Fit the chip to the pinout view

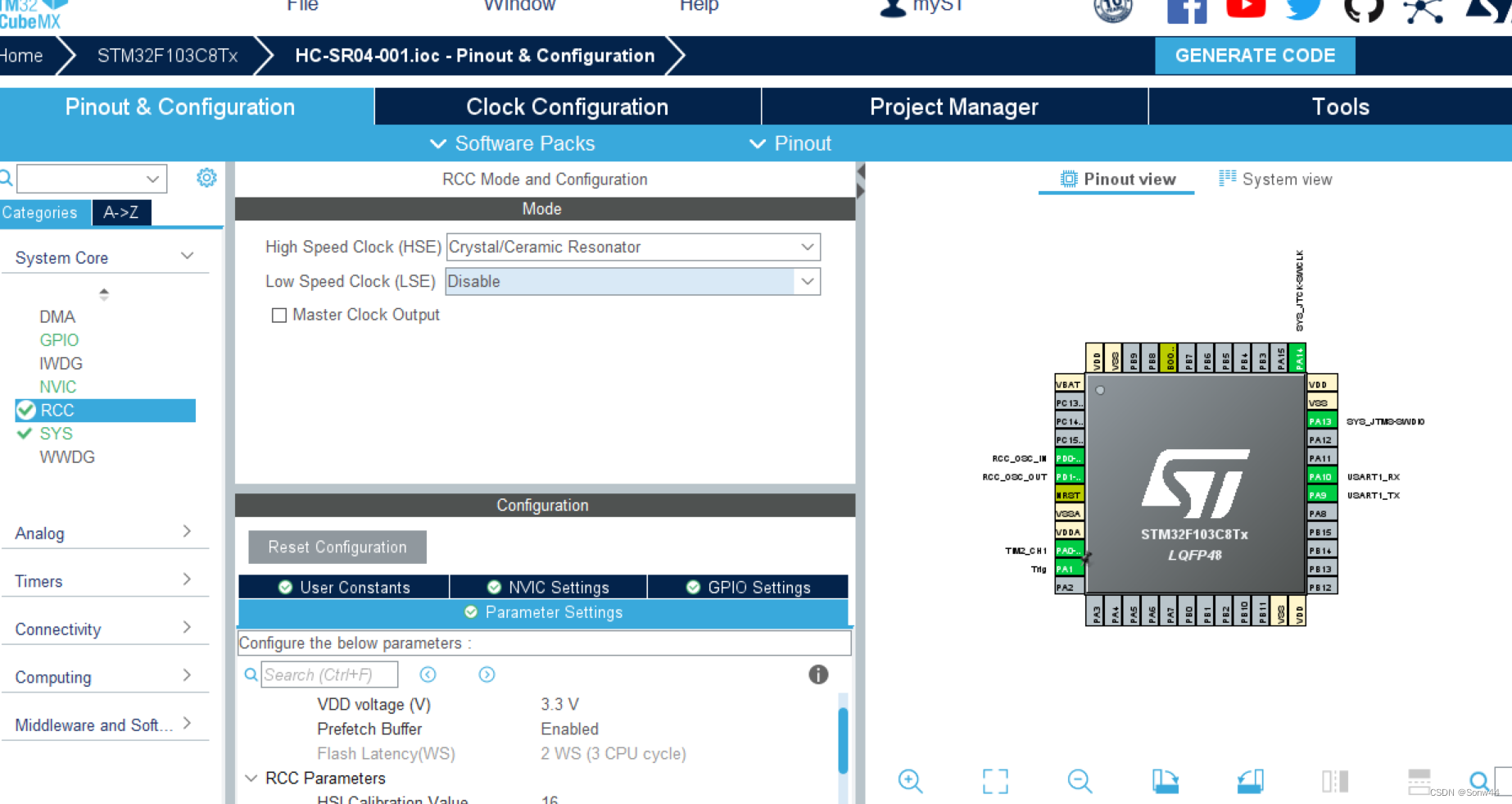995,781
